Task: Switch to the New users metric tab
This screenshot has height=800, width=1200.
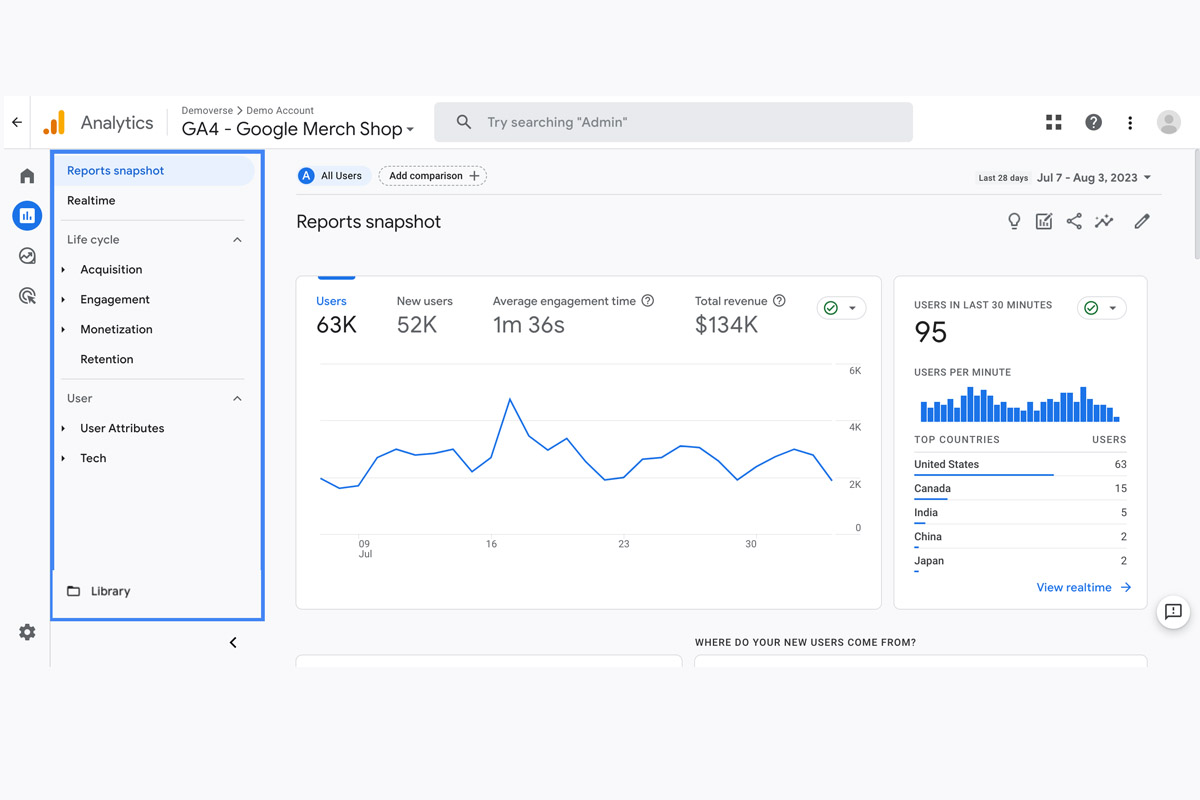Action: click(424, 314)
